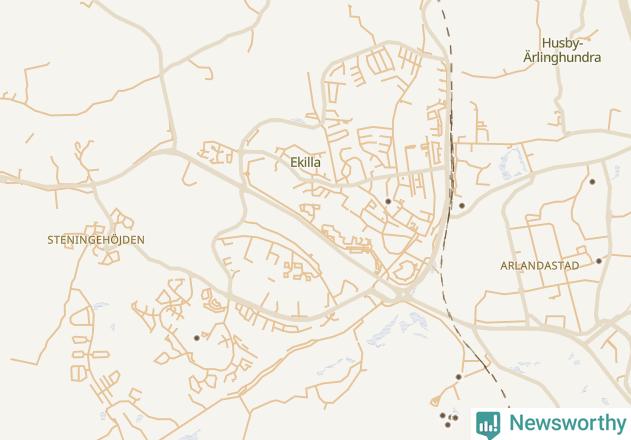This screenshot has width=631, height=440.
Task: Select the lowest dot of the three-dot cluster
Action: coord(448,425)
